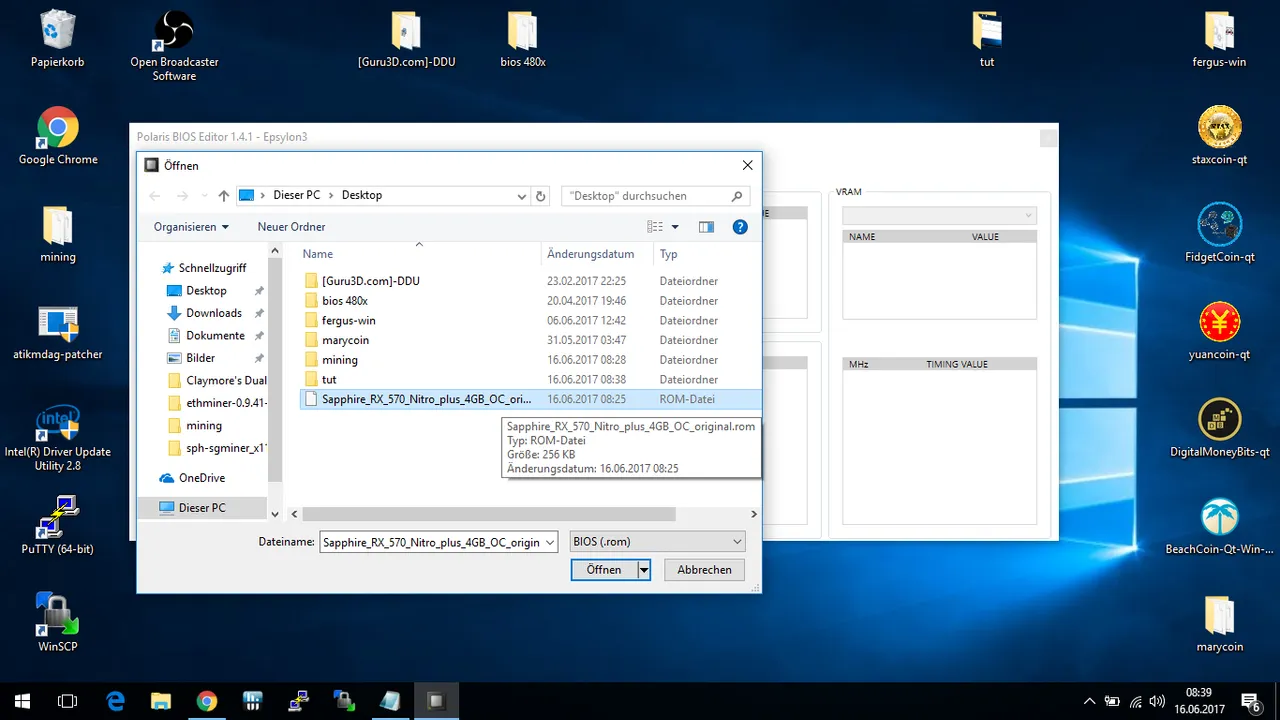Open recent locations dropdown near navigation arrows

pyautogui.click(x=205, y=196)
